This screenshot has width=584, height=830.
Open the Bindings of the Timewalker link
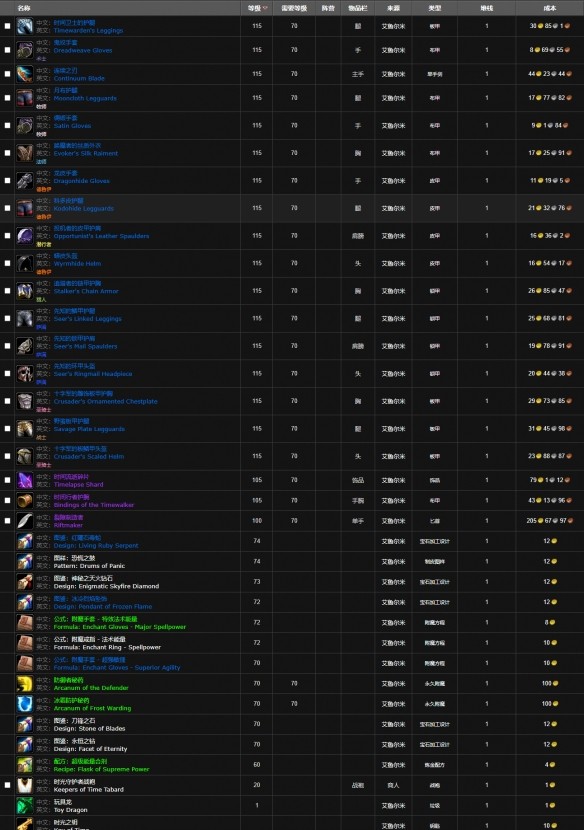[x=94, y=505]
